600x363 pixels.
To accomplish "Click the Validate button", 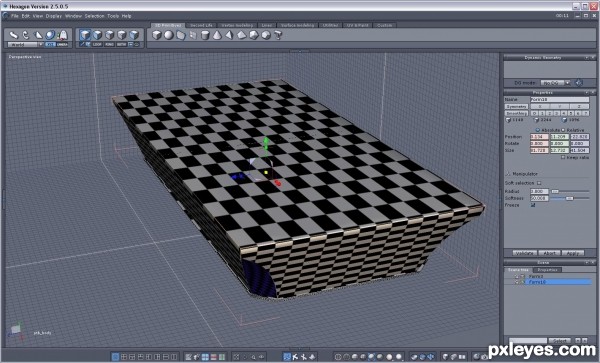I will coord(524,253).
